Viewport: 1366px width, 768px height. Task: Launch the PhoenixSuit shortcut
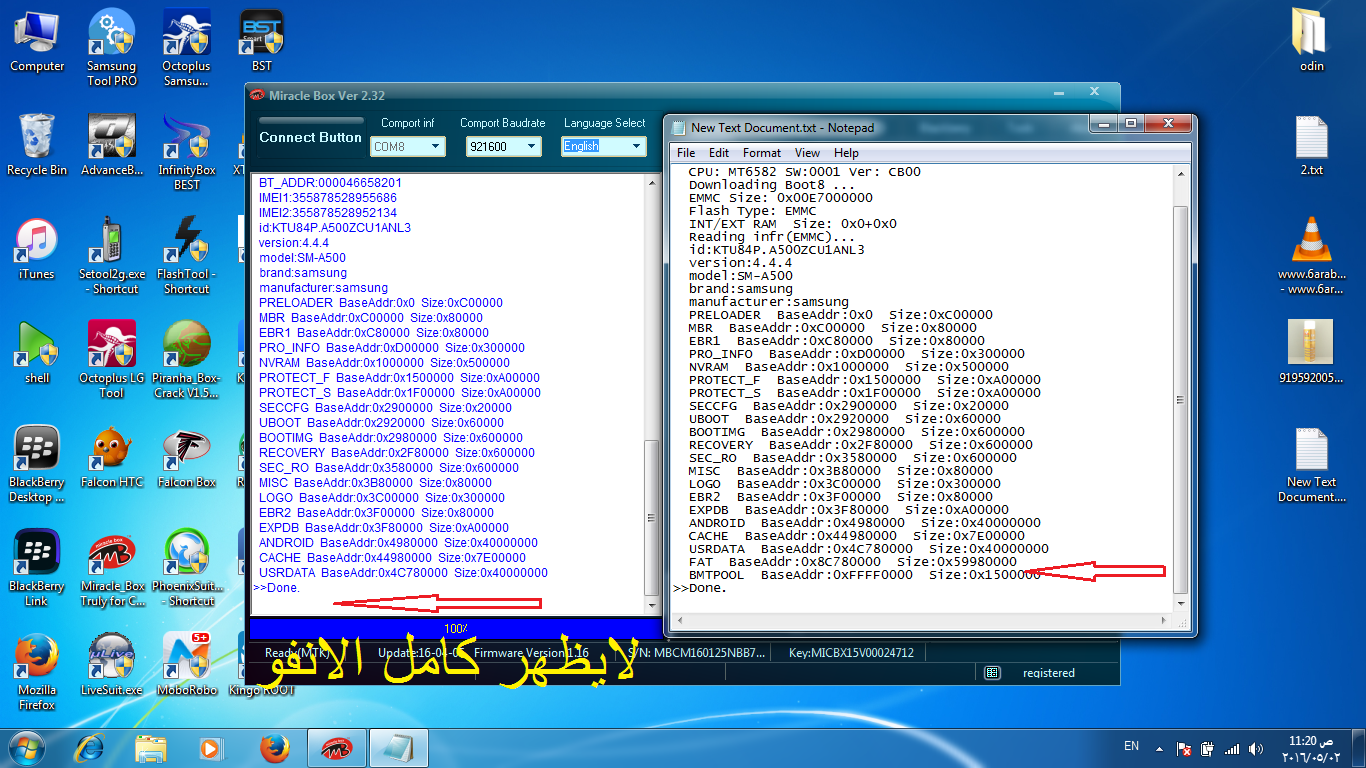tap(187, 567)
